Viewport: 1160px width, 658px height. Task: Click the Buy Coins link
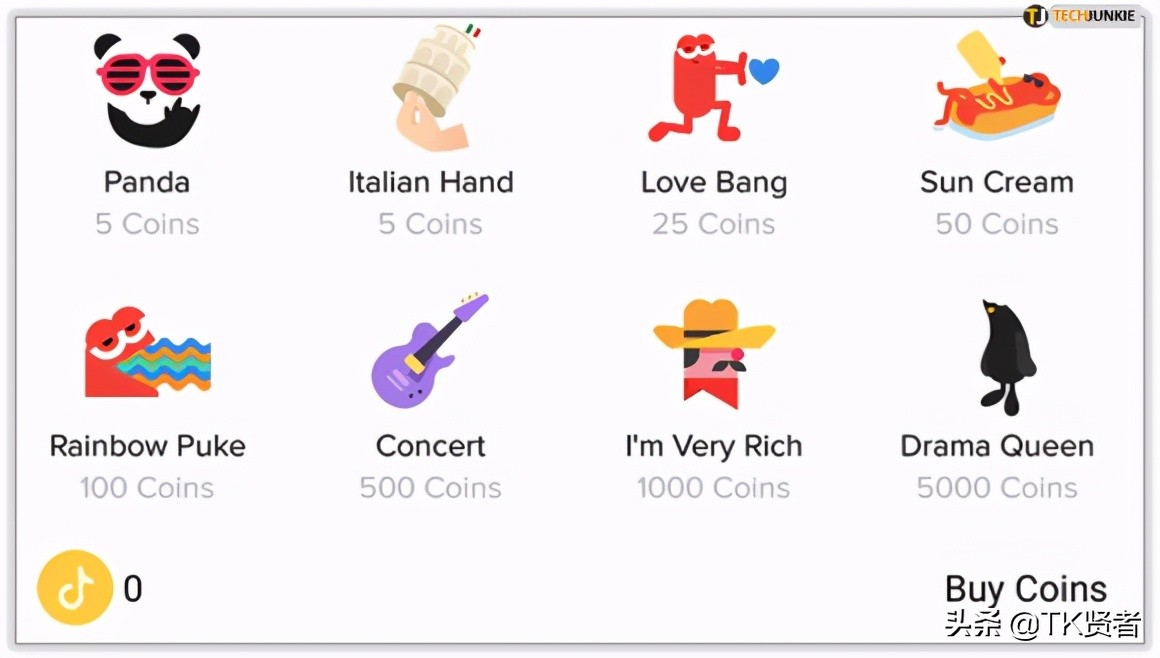click(1025, 589)
